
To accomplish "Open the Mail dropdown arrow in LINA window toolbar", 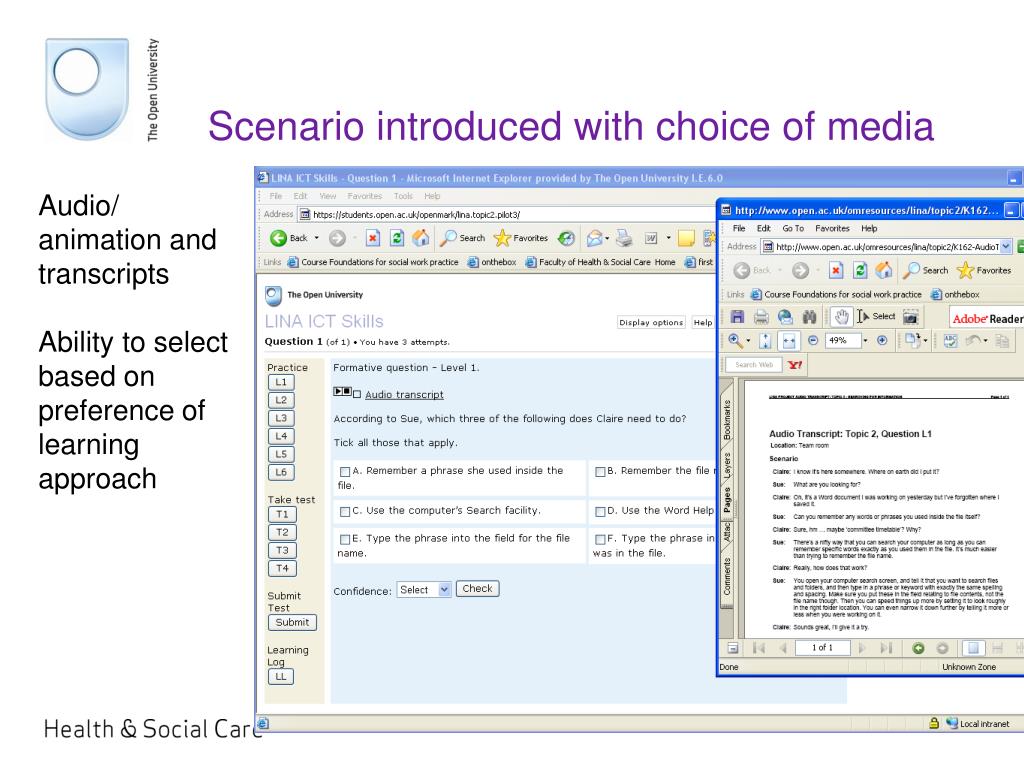I will 608,238.
